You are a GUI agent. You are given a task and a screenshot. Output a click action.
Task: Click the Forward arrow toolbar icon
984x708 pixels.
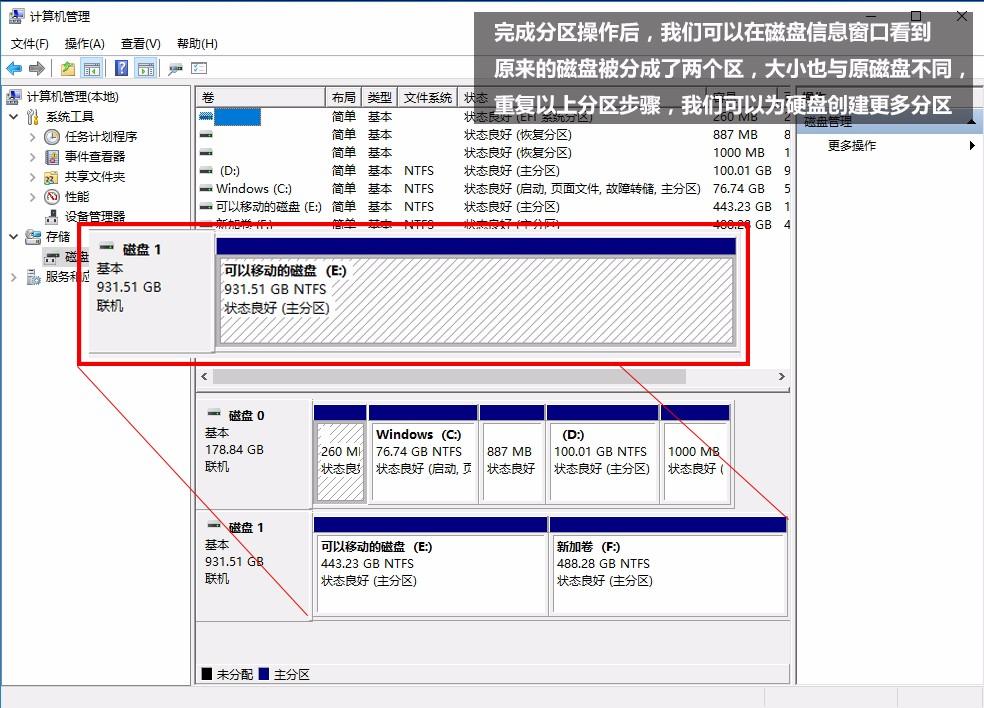pos(37,68)
